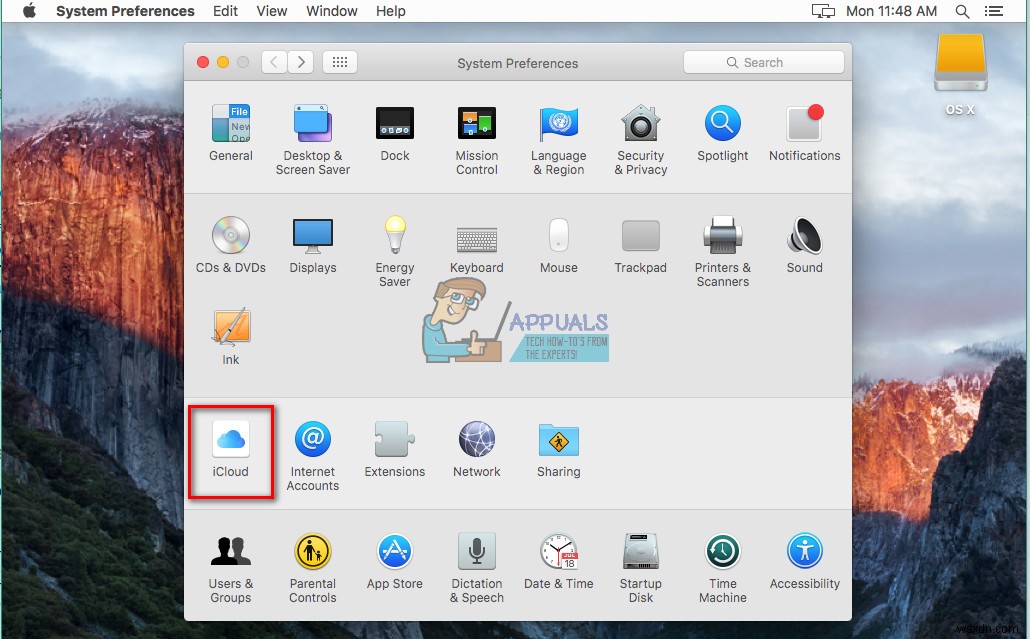Open the Window menu
Image resolution: width=1030 pixels, height=639 pixels.
[x=331, y=11]
